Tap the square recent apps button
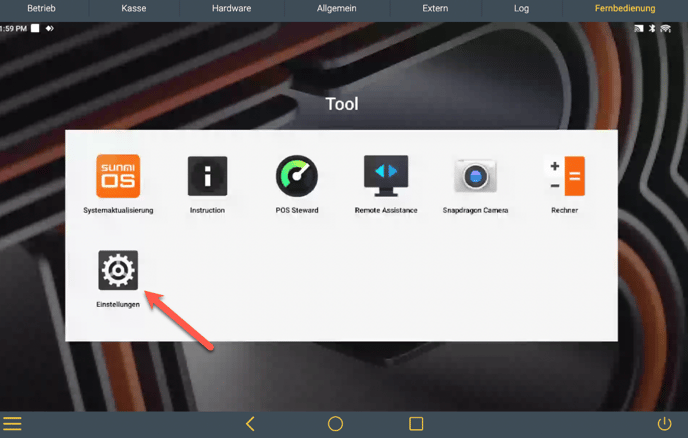This screenshot has width=688, height=438. pyautogui.click(x=416, y=424)
